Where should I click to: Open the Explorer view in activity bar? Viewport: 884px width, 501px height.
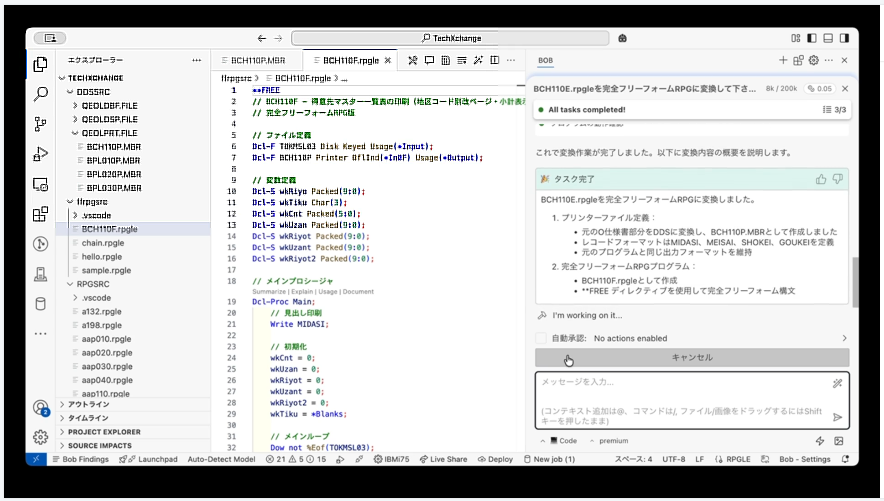click(40, 64)
